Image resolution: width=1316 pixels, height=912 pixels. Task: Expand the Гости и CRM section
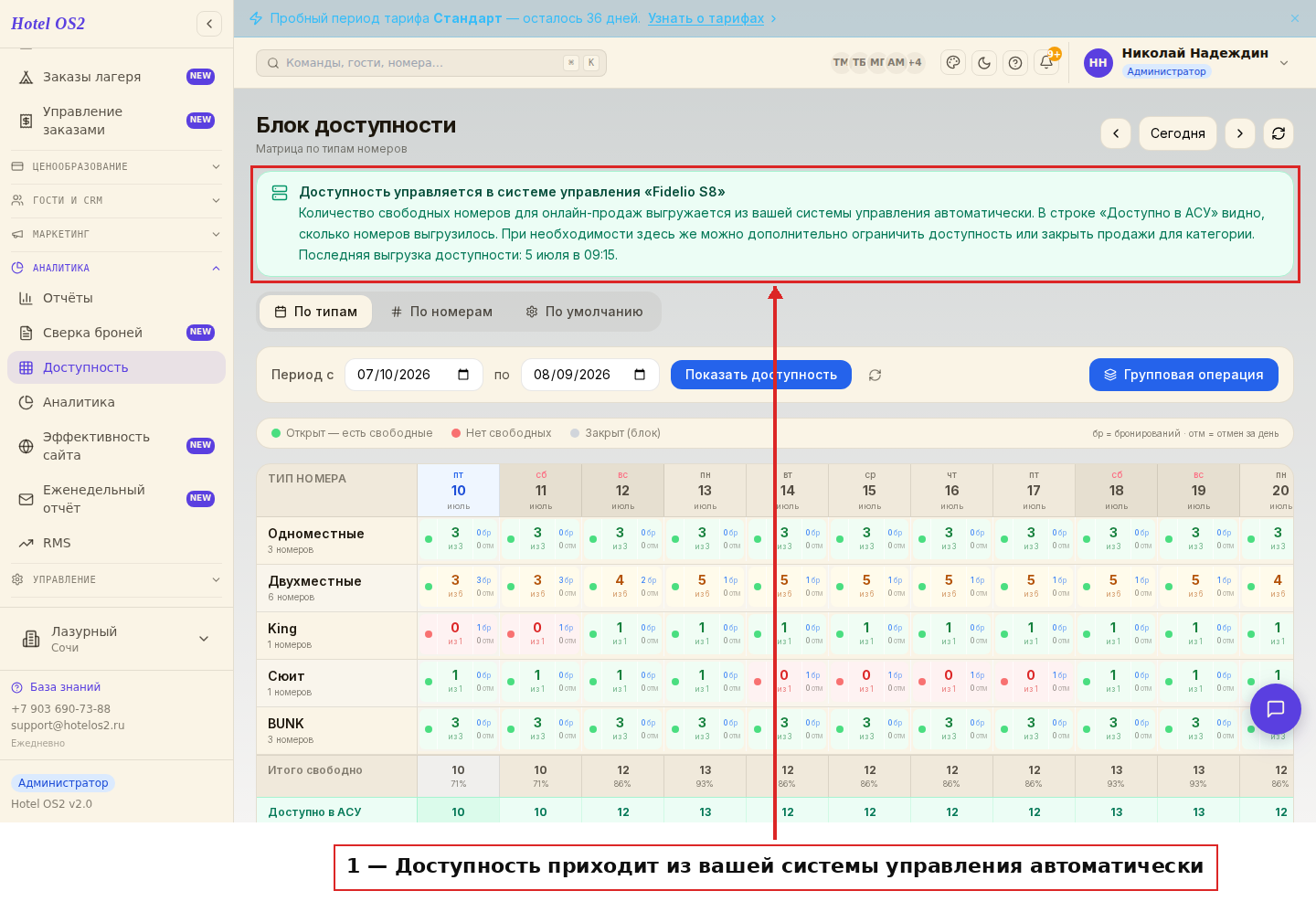click(x=116, y=200)
